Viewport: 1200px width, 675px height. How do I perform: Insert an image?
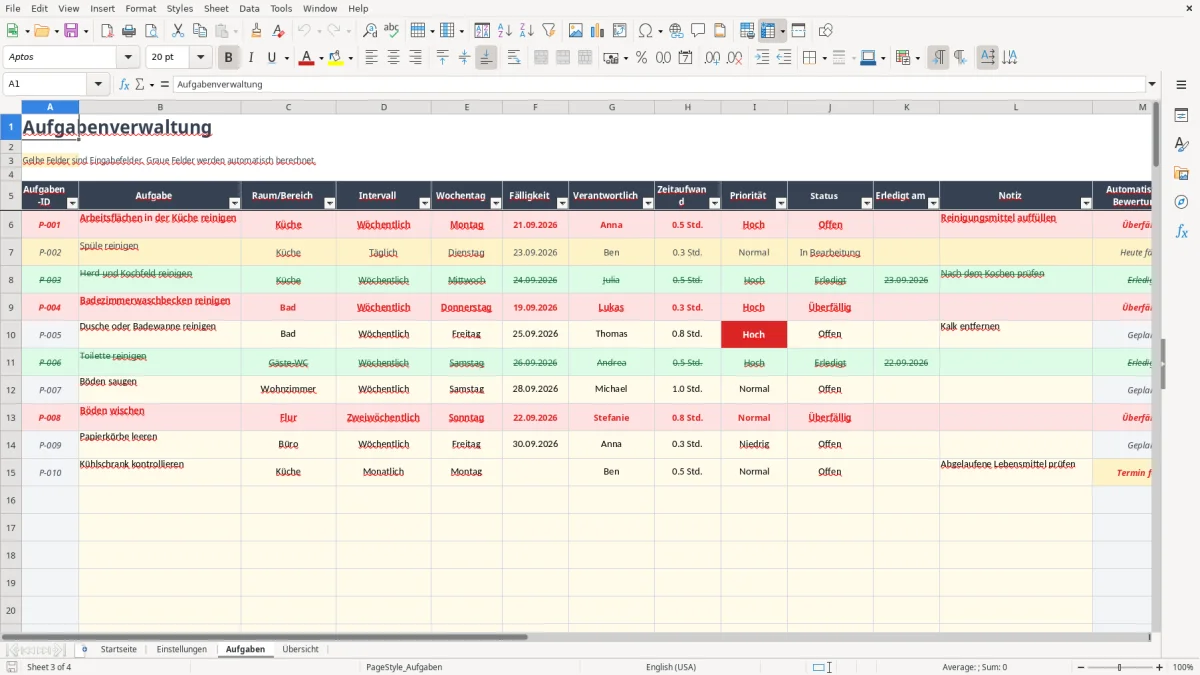click(576, 31)
